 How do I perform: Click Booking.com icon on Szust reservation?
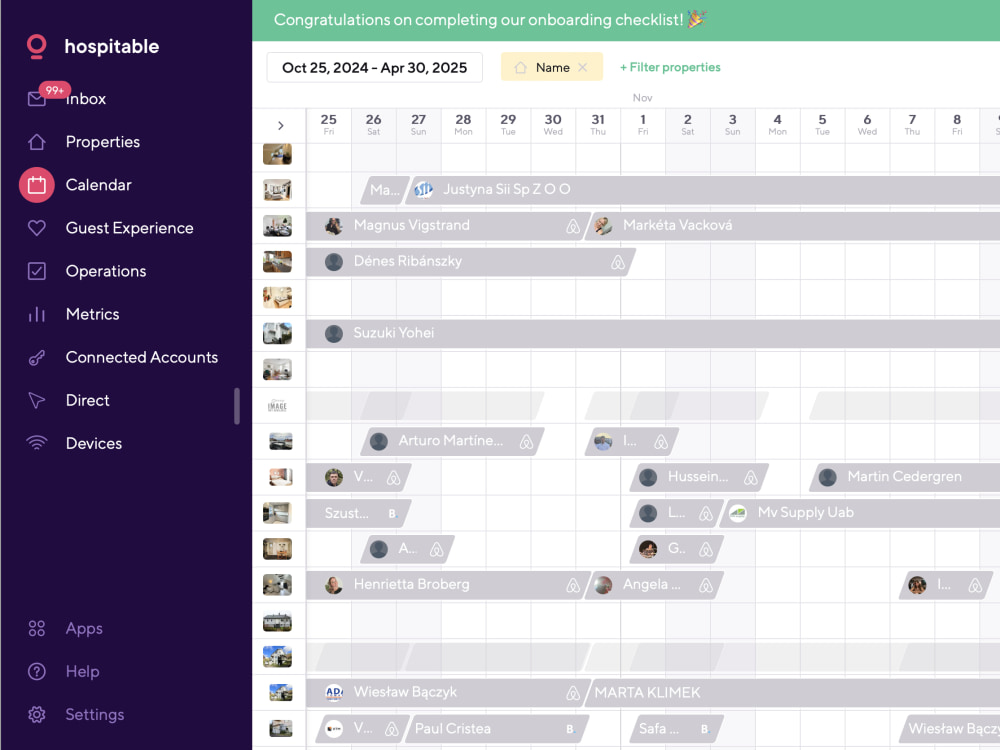click(392, 513)
